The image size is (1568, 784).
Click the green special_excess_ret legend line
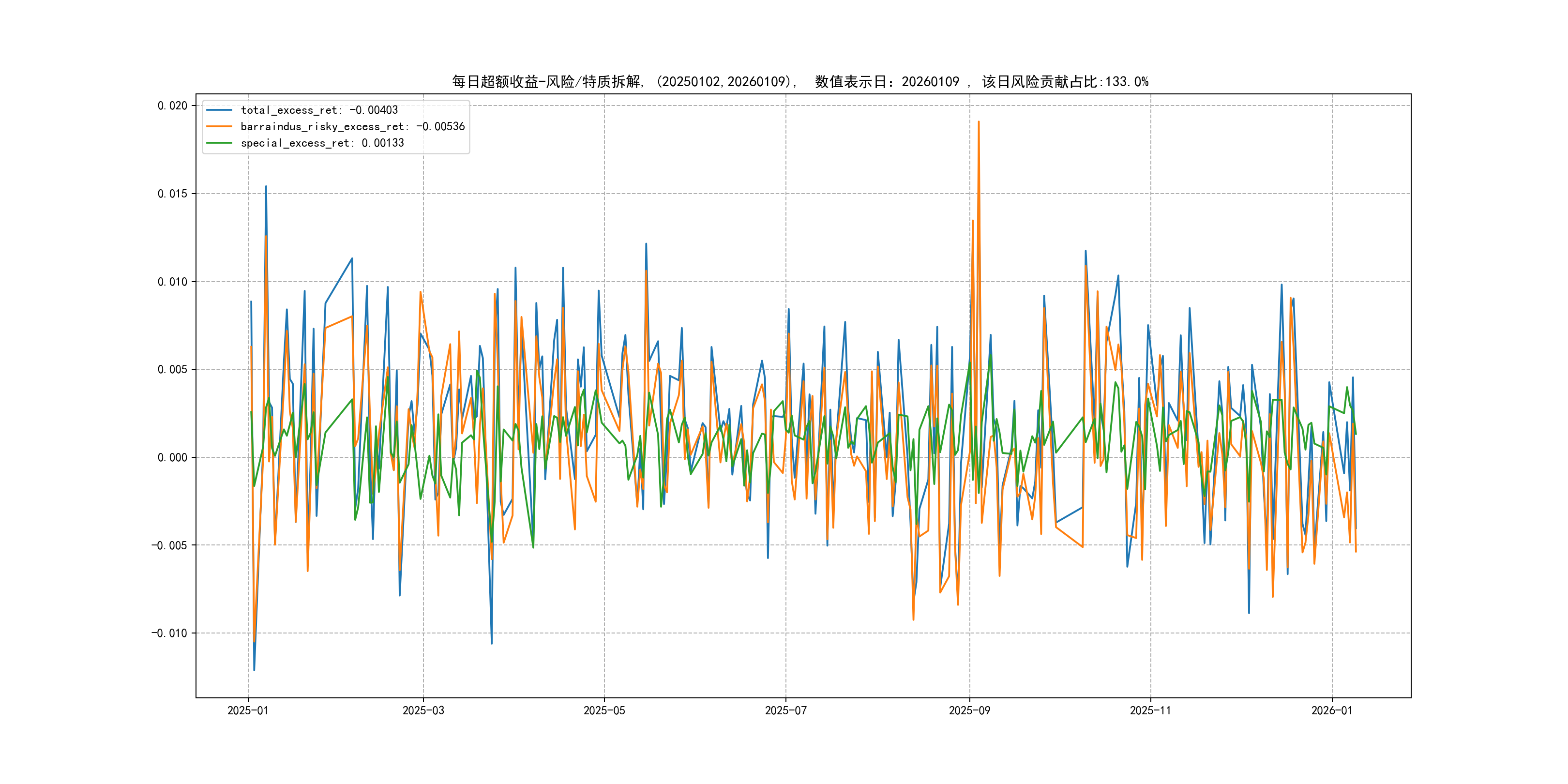[219, 143]
